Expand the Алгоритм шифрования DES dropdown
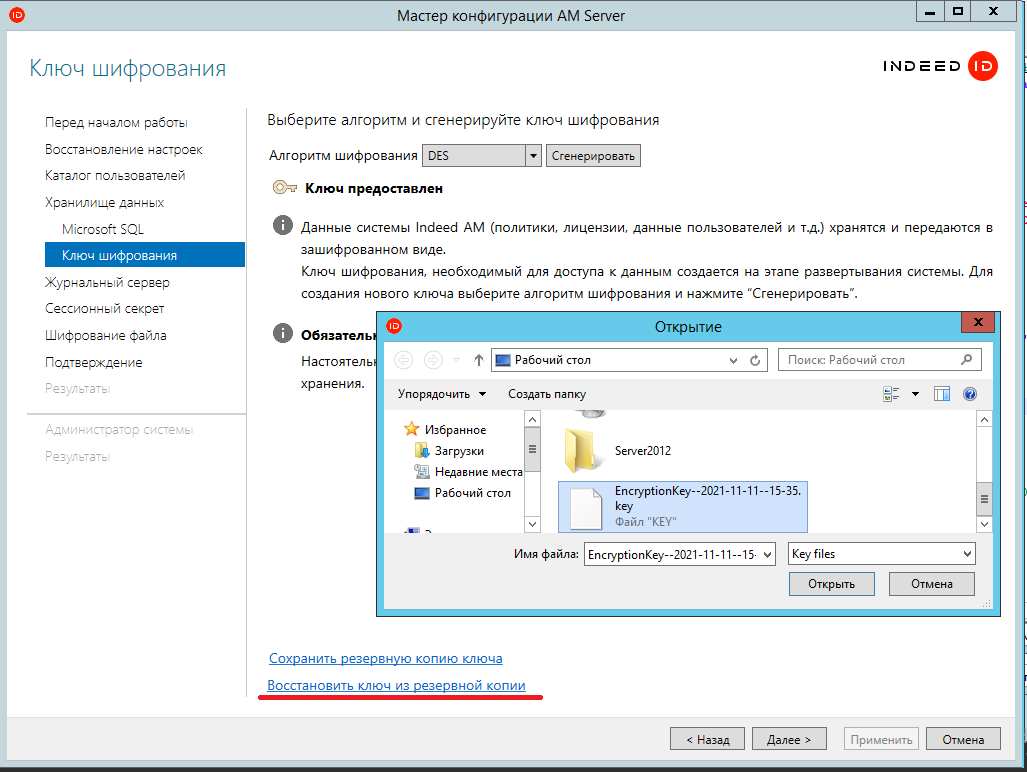 click(x=533, y=156)
